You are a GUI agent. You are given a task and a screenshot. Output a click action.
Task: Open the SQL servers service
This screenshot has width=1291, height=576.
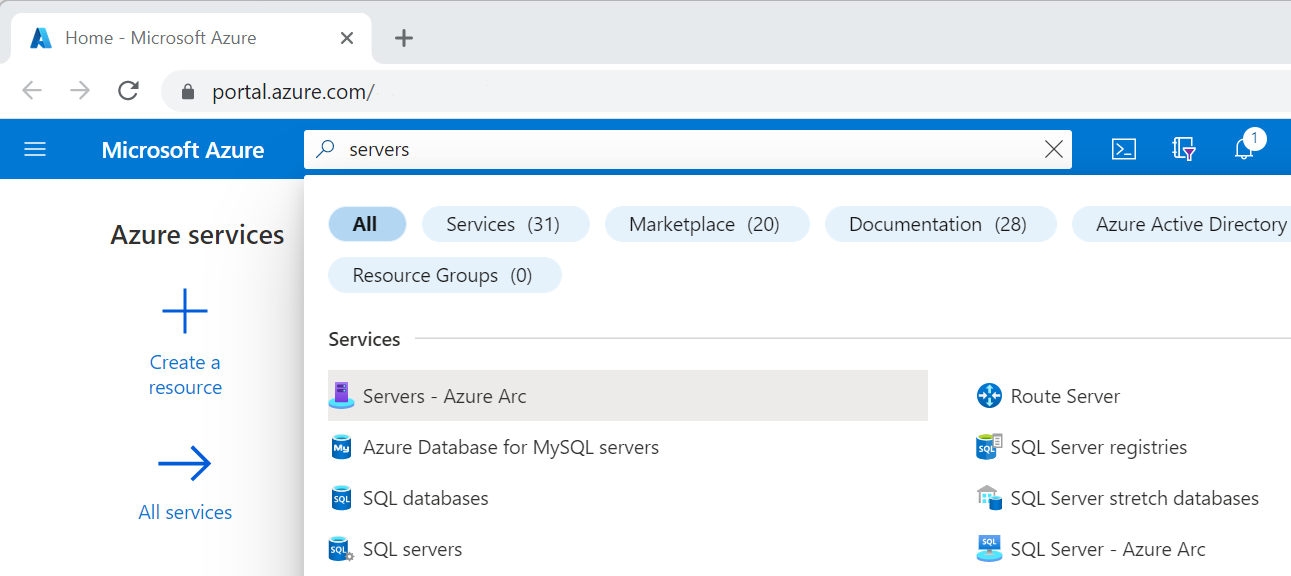(x=412, y=549)
